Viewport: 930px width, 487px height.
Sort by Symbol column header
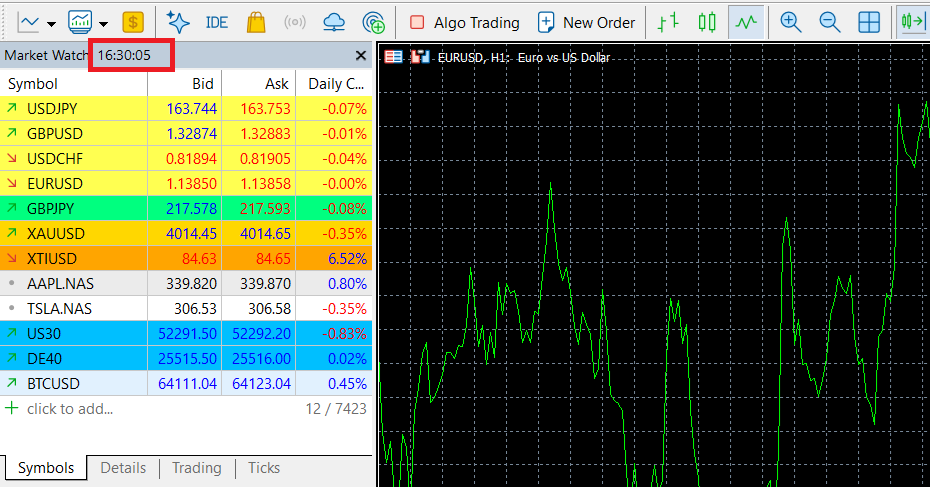tap(74, 84)
